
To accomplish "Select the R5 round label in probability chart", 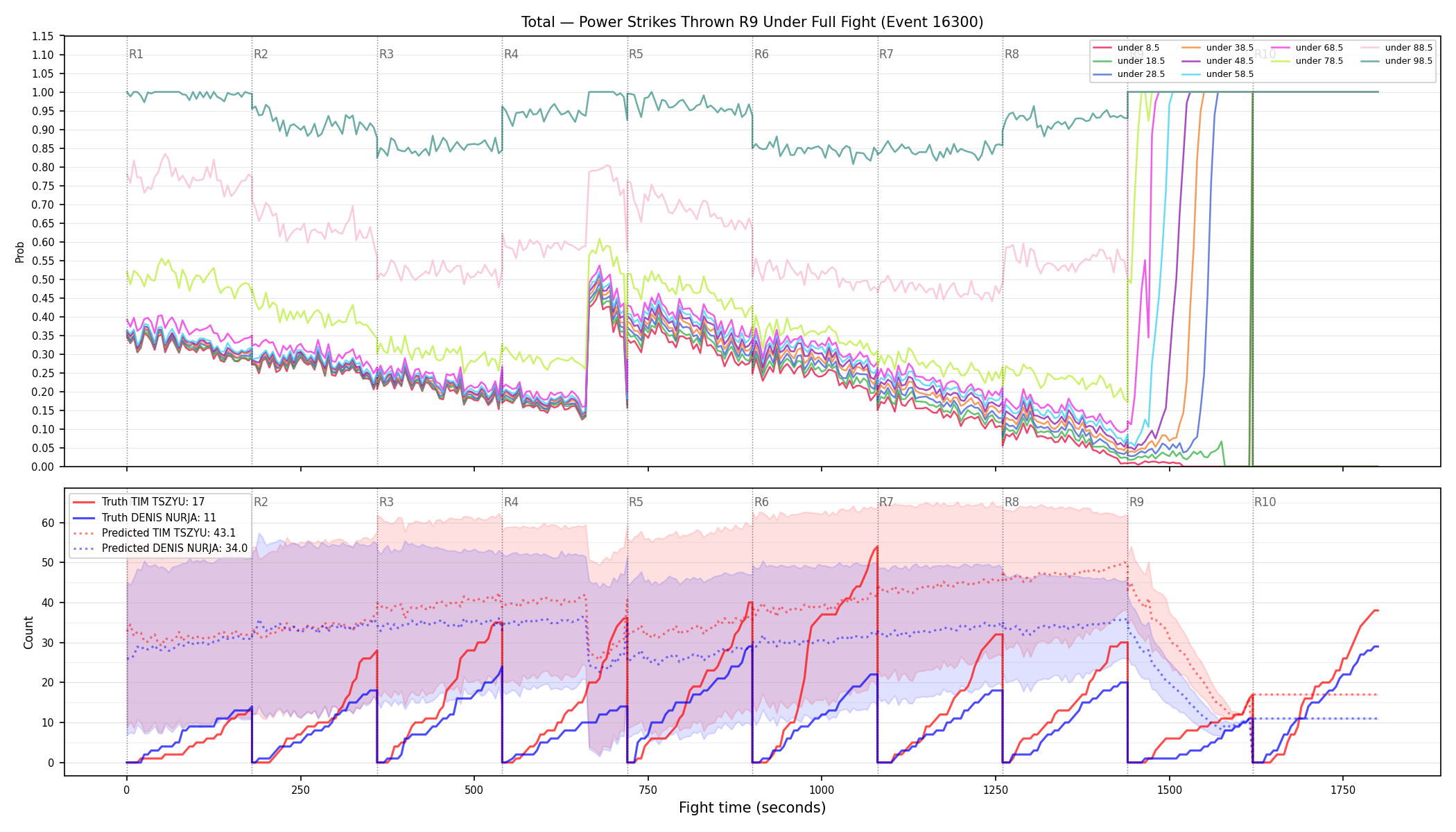I will point(636,54).
